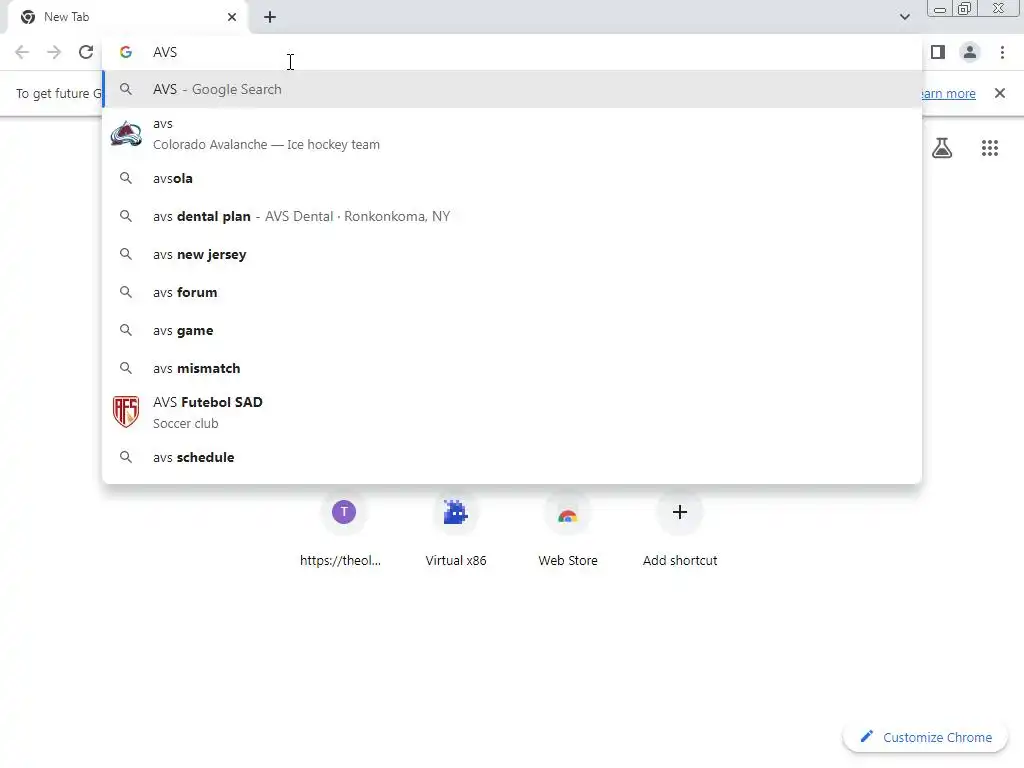Open the Google apps grid
Image resolution: width=1024 pixels, height=768 pixels.
[990, 148]
